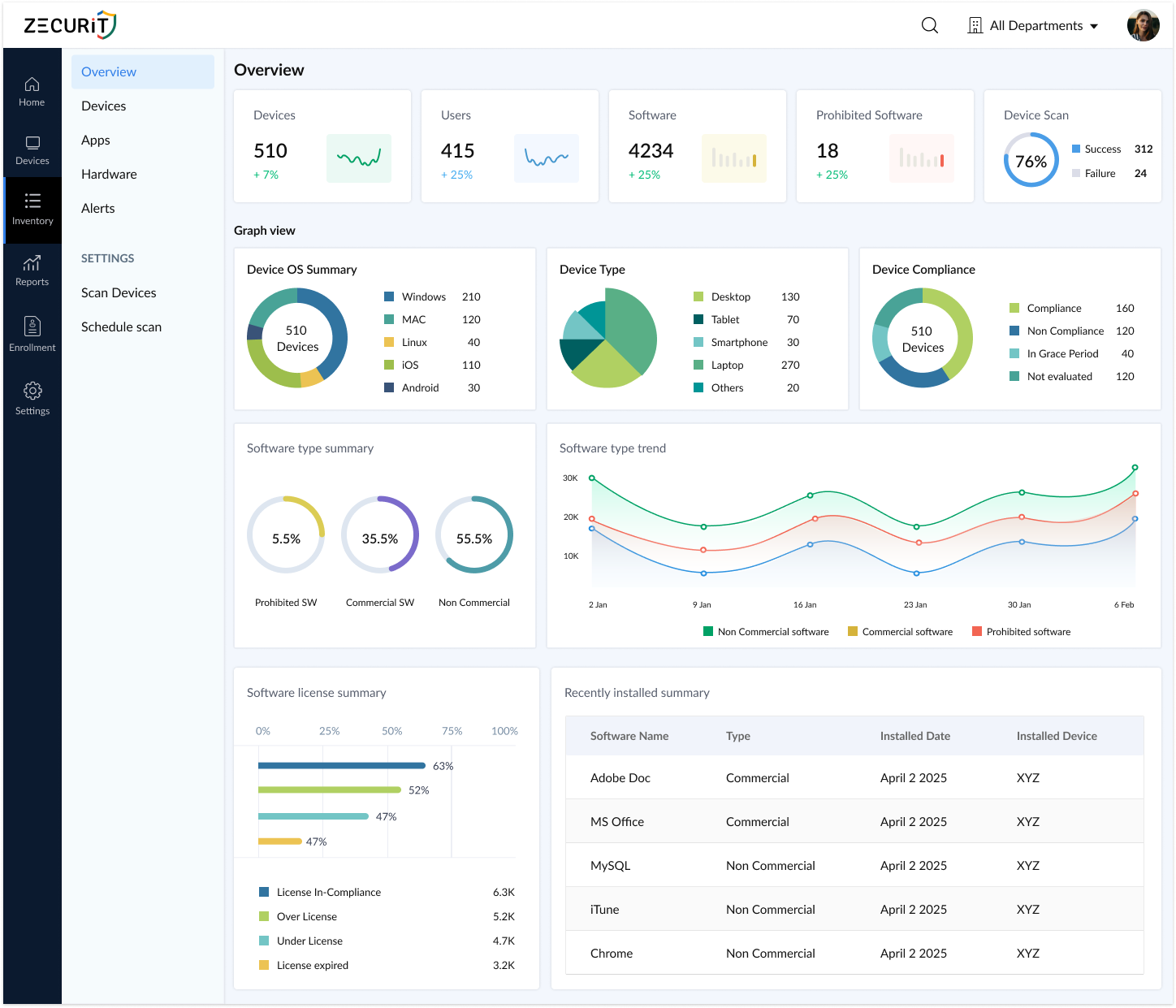This screenshot has height=1008, width=1176.
Task: Open the Reports section icon
Action: coord(32,270)
